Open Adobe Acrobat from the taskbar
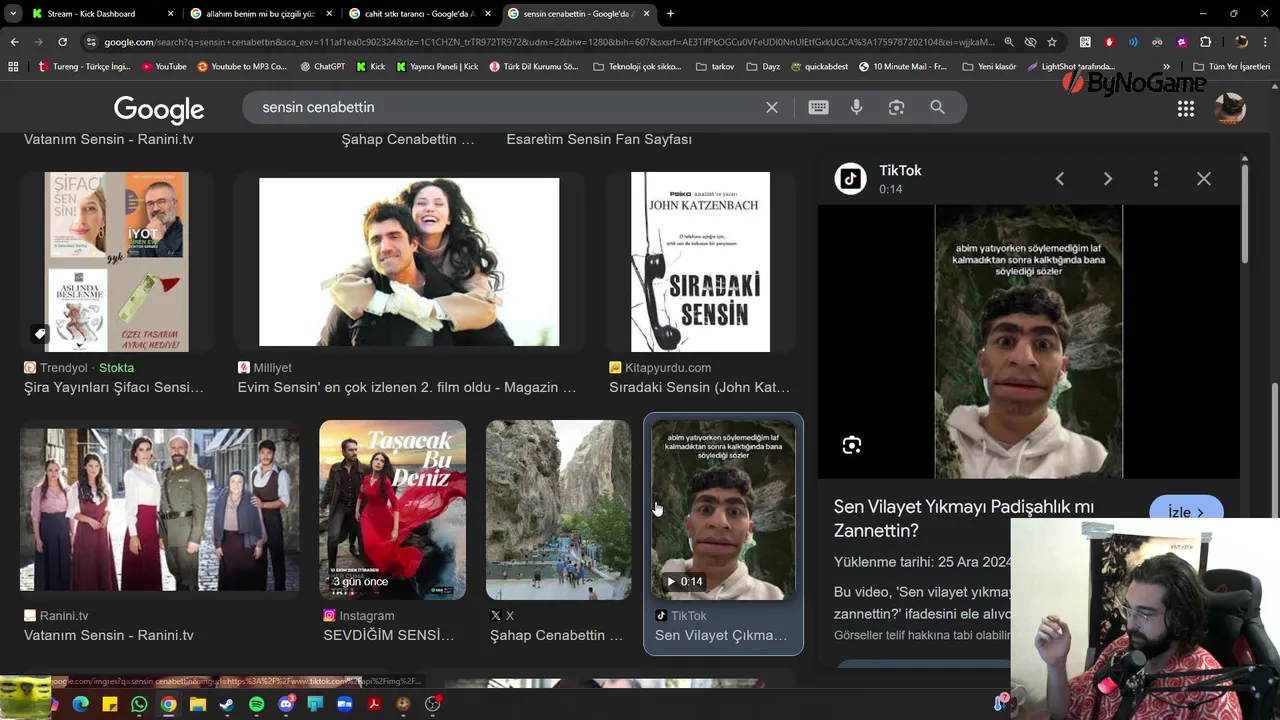1280x720 pixels. pyautogui.click(x=373, y=705)
